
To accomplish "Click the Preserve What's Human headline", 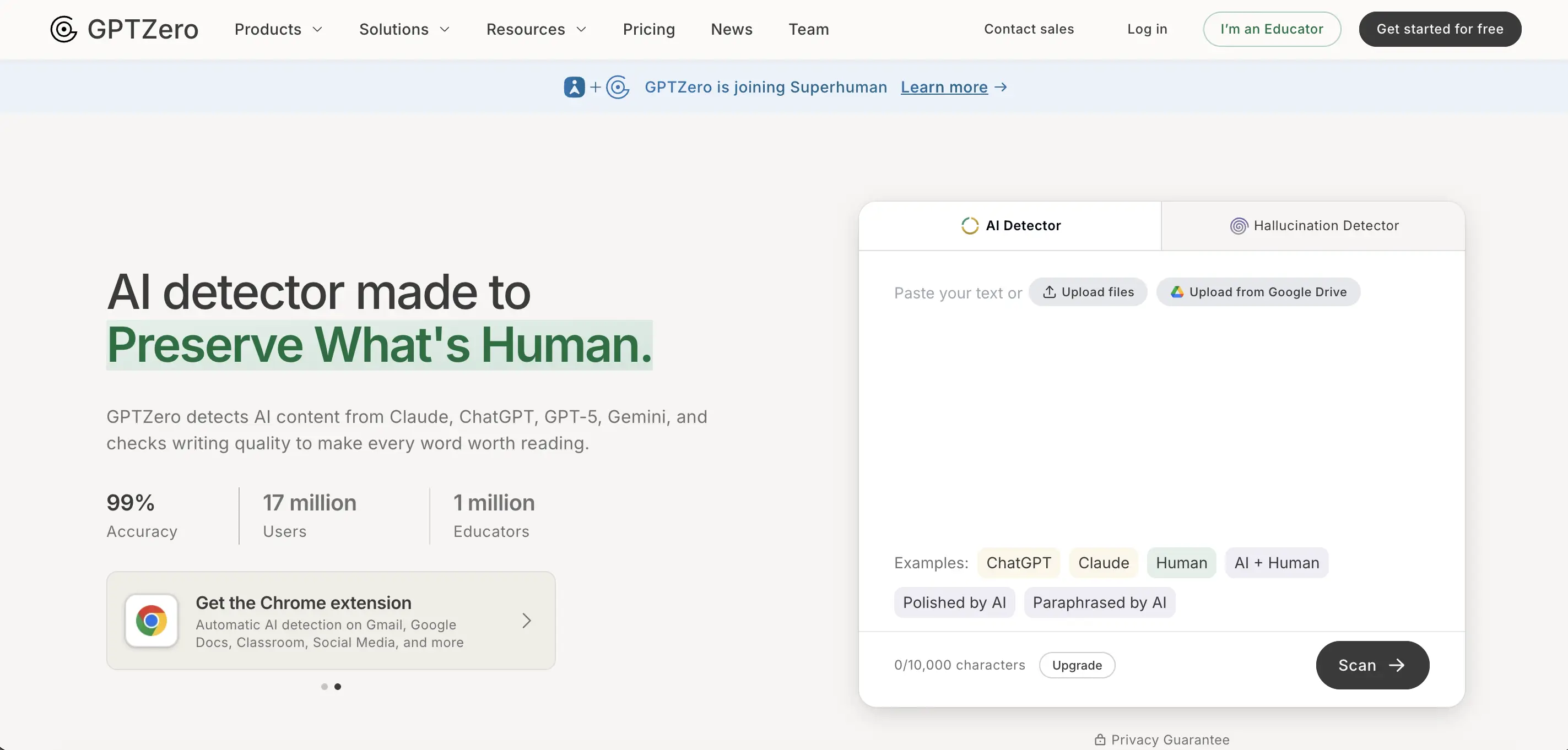I will point(379,345).
